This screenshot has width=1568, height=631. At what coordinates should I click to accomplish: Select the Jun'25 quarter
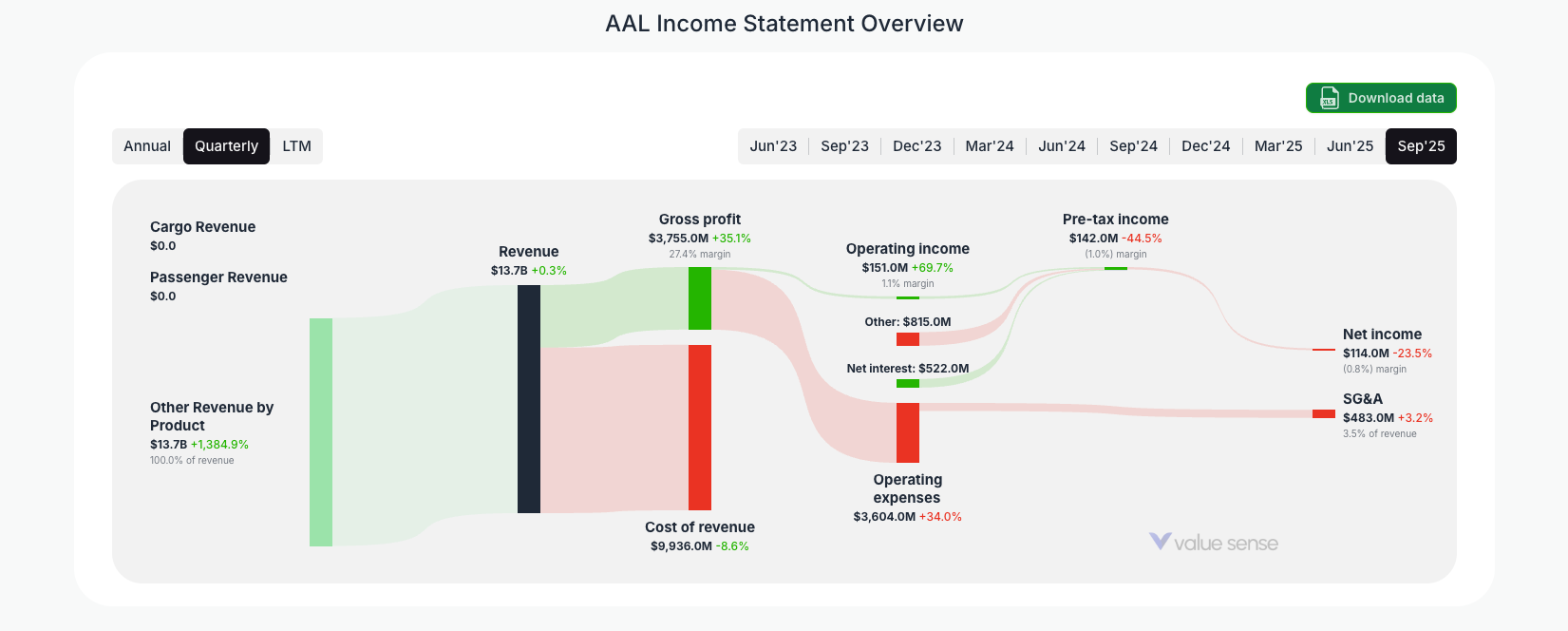point(1350,145)
